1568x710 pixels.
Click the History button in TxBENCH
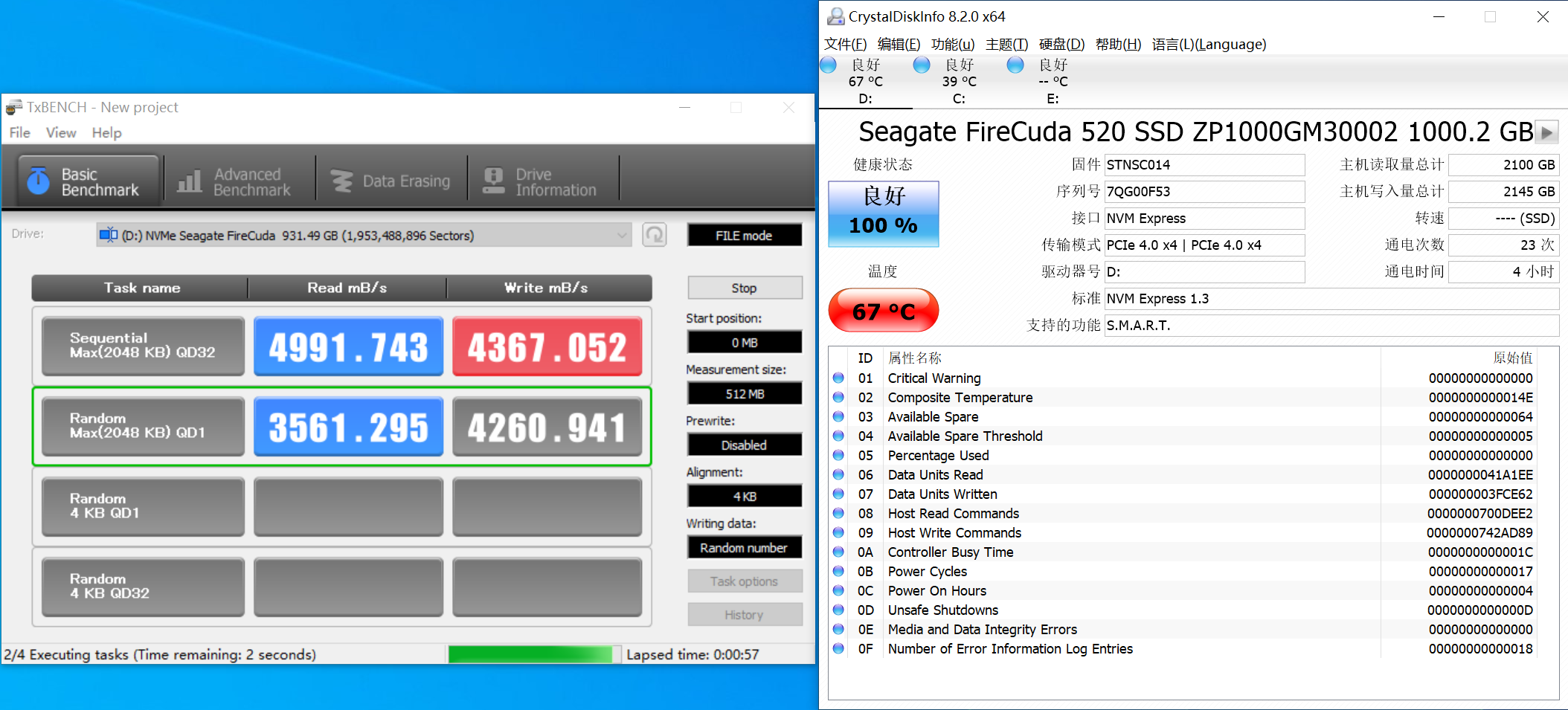point(745,614)
